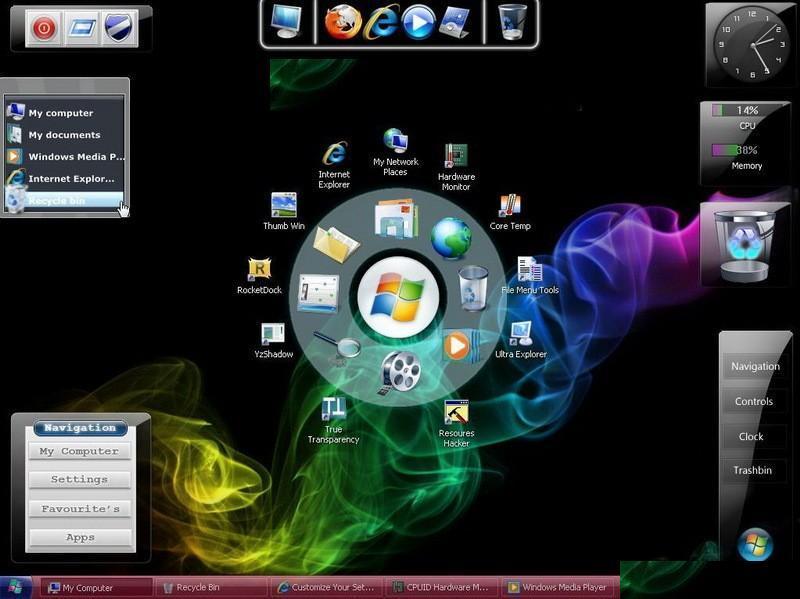
Task: Click the blue Navigation header in the panel
Action: 81,428
